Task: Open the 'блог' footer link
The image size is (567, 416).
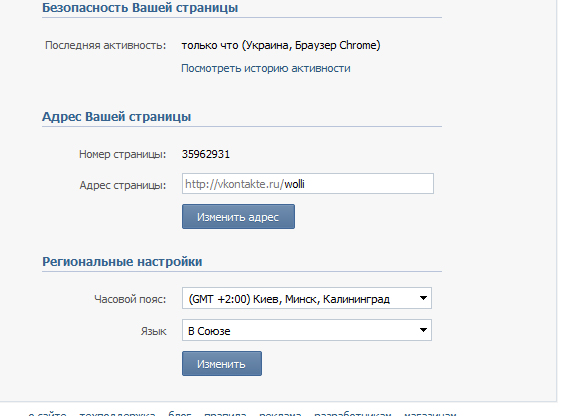Action: click(x=180, y=413)
